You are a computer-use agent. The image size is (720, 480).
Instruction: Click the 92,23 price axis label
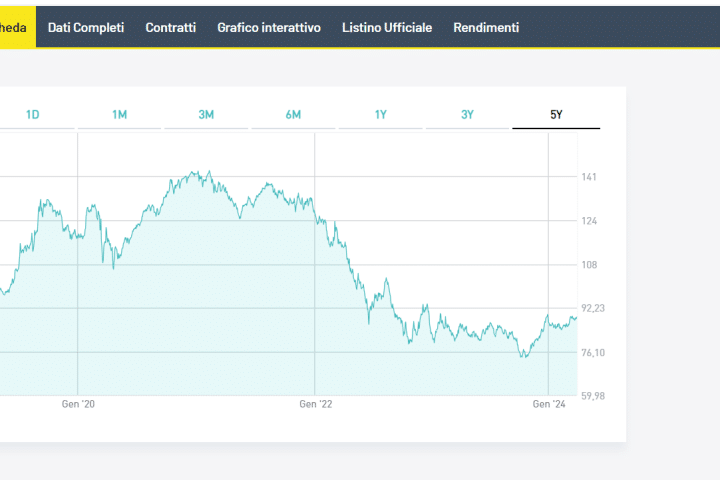pyautogui.click(x=594, y=308)
